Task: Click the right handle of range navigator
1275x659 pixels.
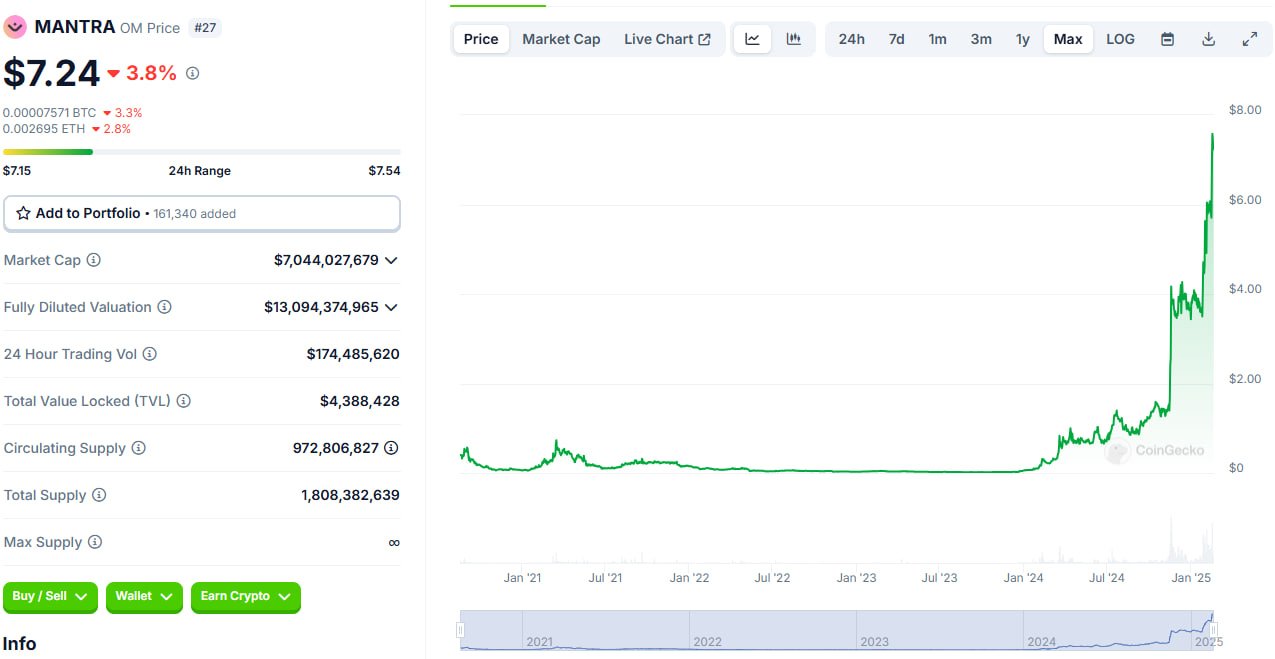Action: click(x=1214, y=629)
